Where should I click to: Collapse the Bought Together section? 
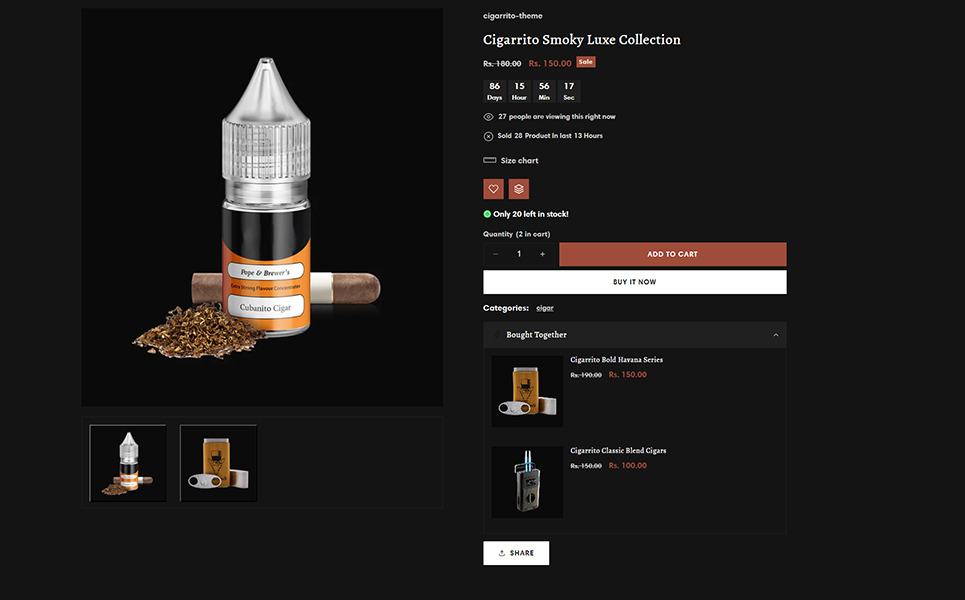775,335
